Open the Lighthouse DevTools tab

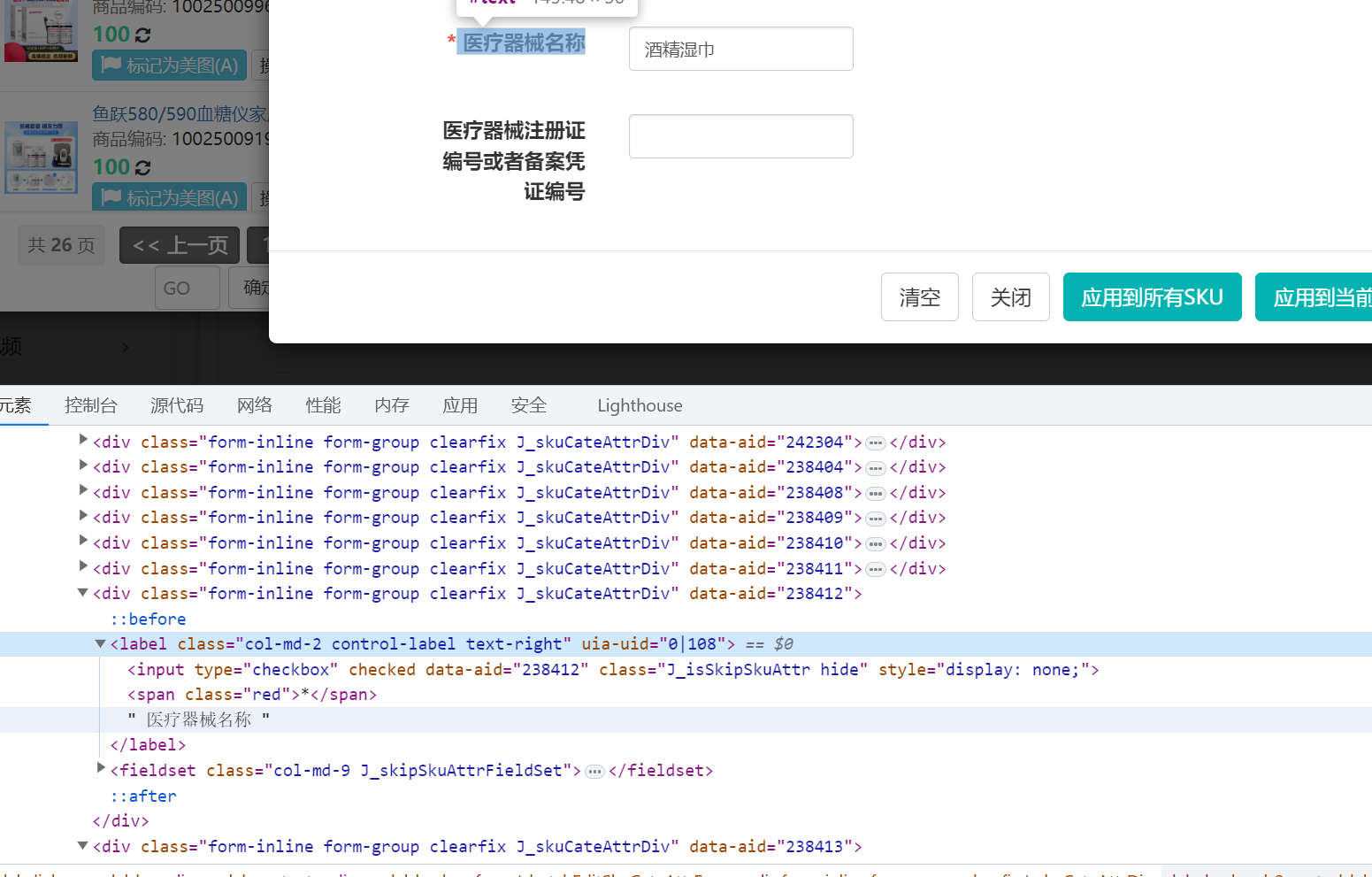[x=640, y=405]
